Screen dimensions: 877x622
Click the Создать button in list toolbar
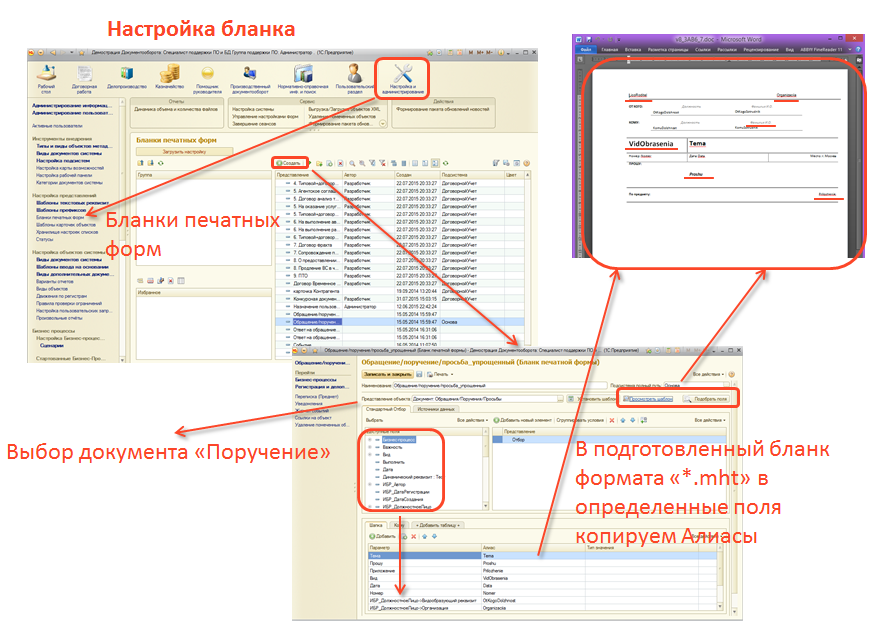coord(289,163)
